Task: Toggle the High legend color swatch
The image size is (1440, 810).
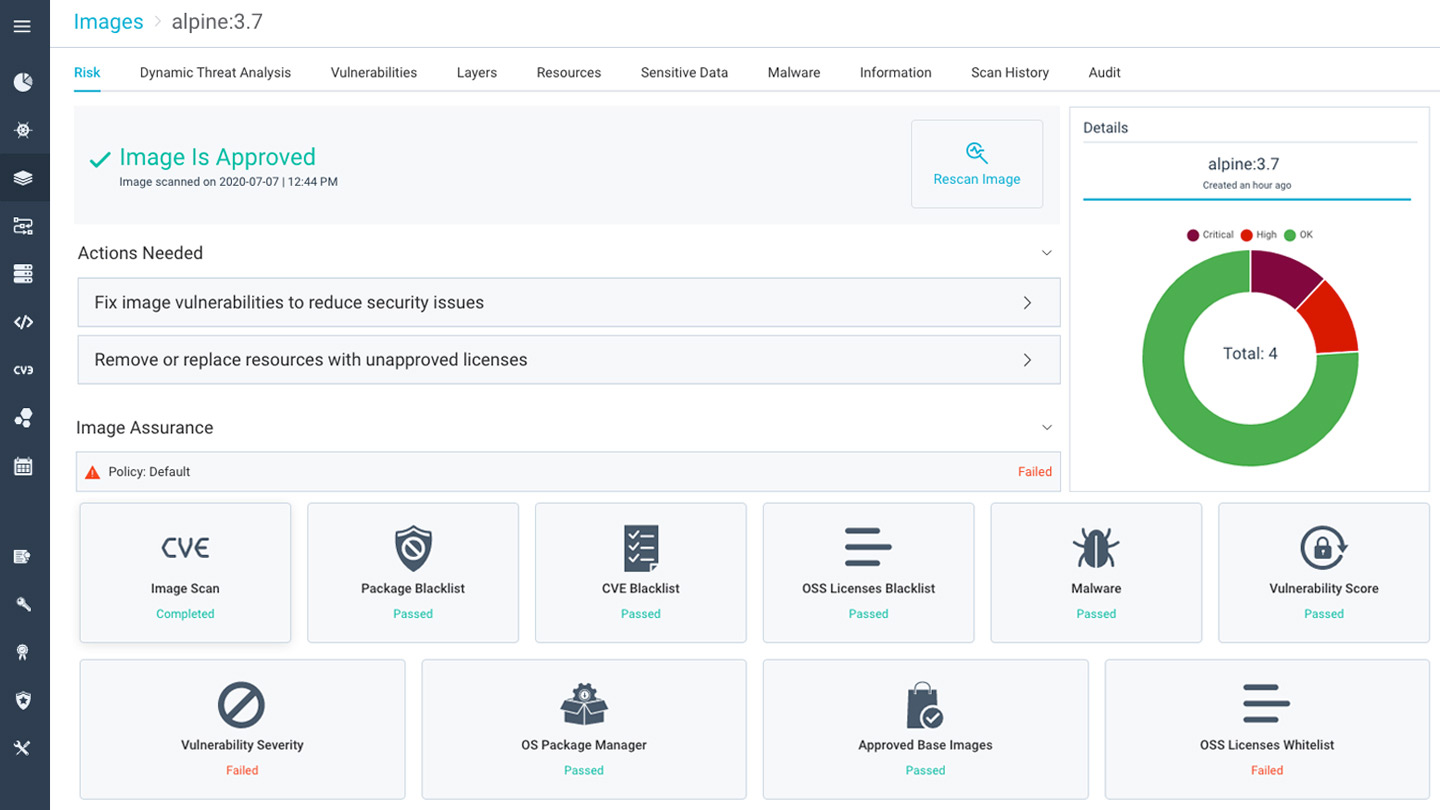Action: click(x=1246, y=235)
